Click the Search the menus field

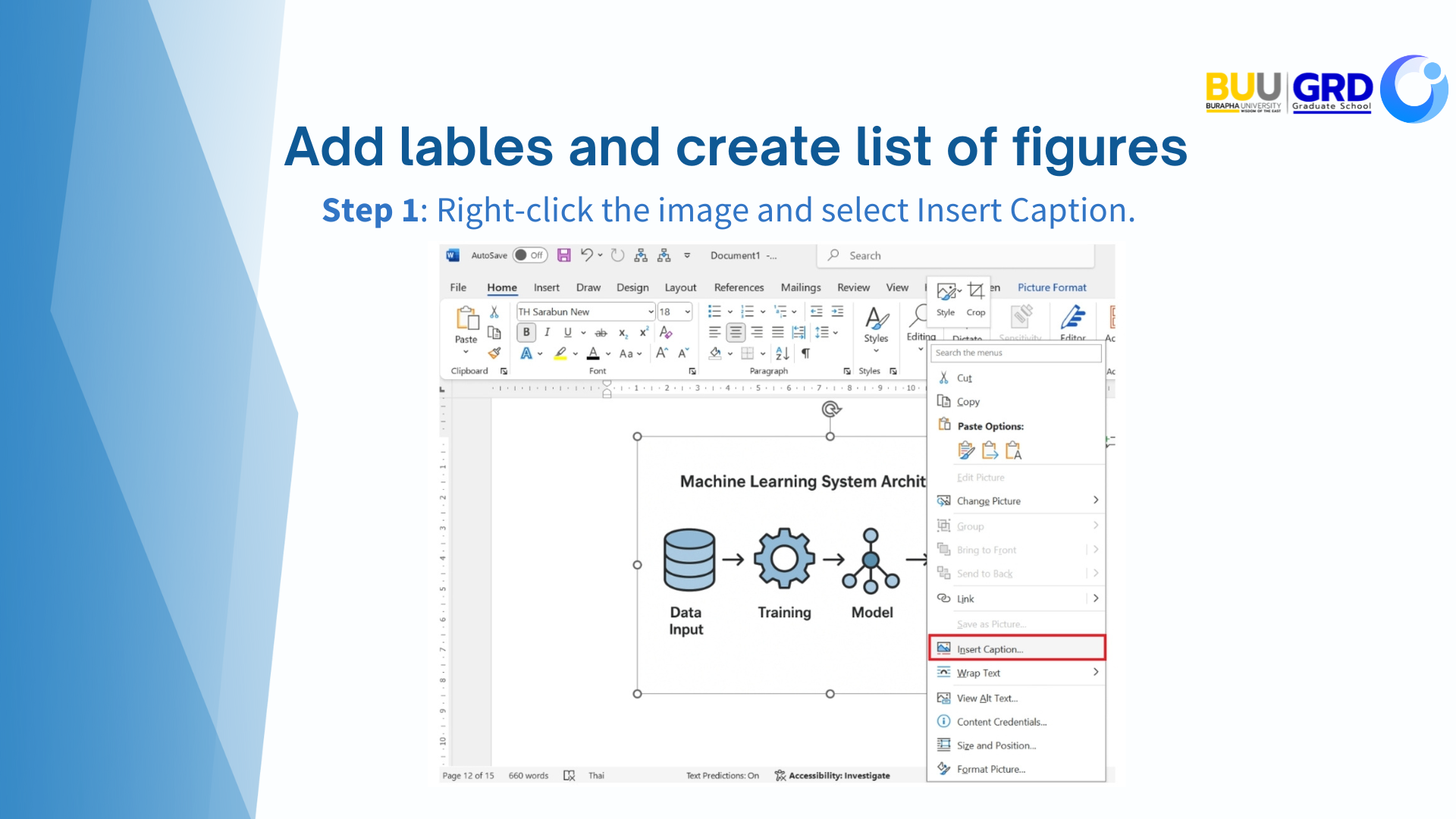[1015, 353]
